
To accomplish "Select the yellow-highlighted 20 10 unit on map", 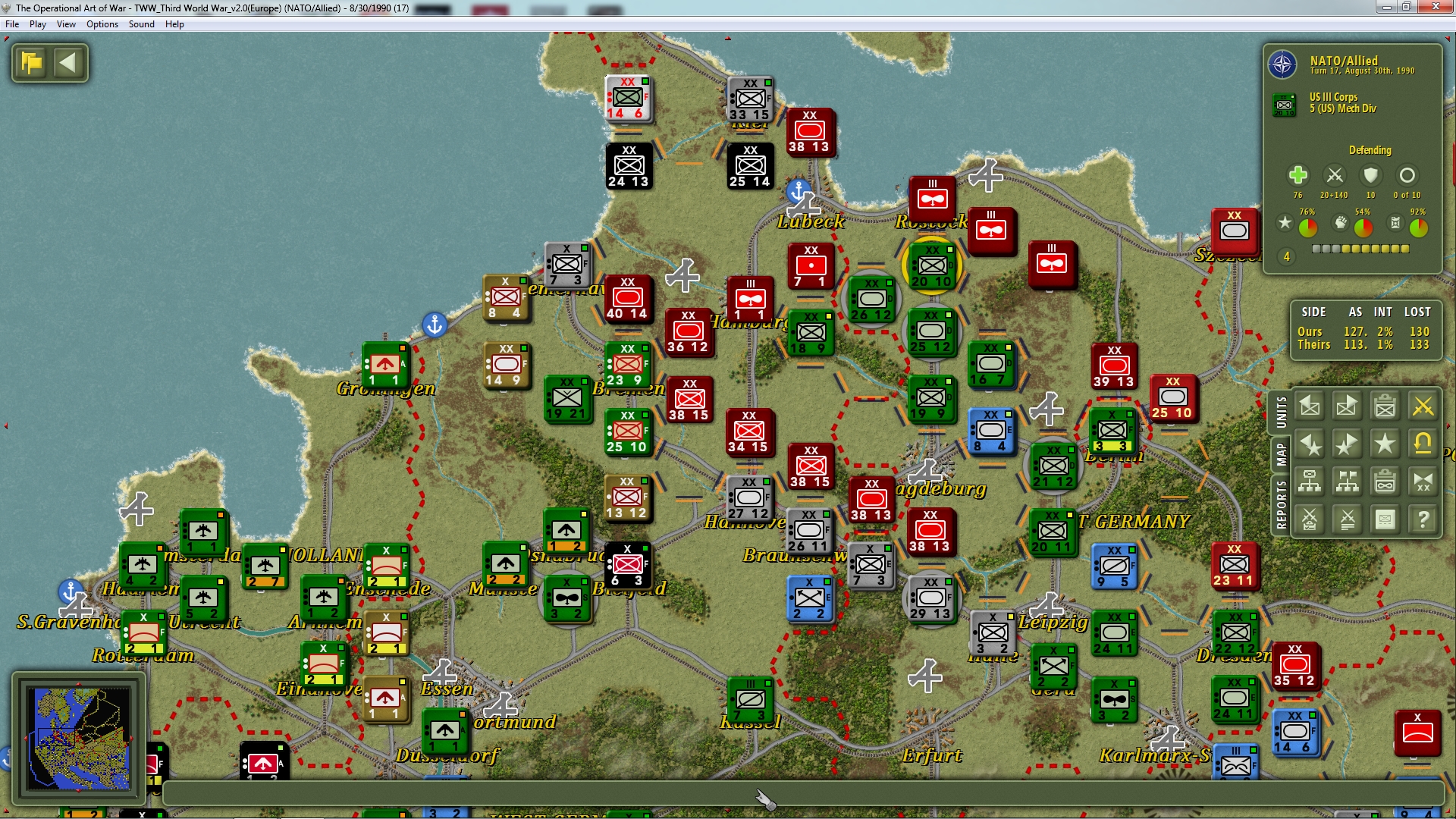I will point(931,265).
